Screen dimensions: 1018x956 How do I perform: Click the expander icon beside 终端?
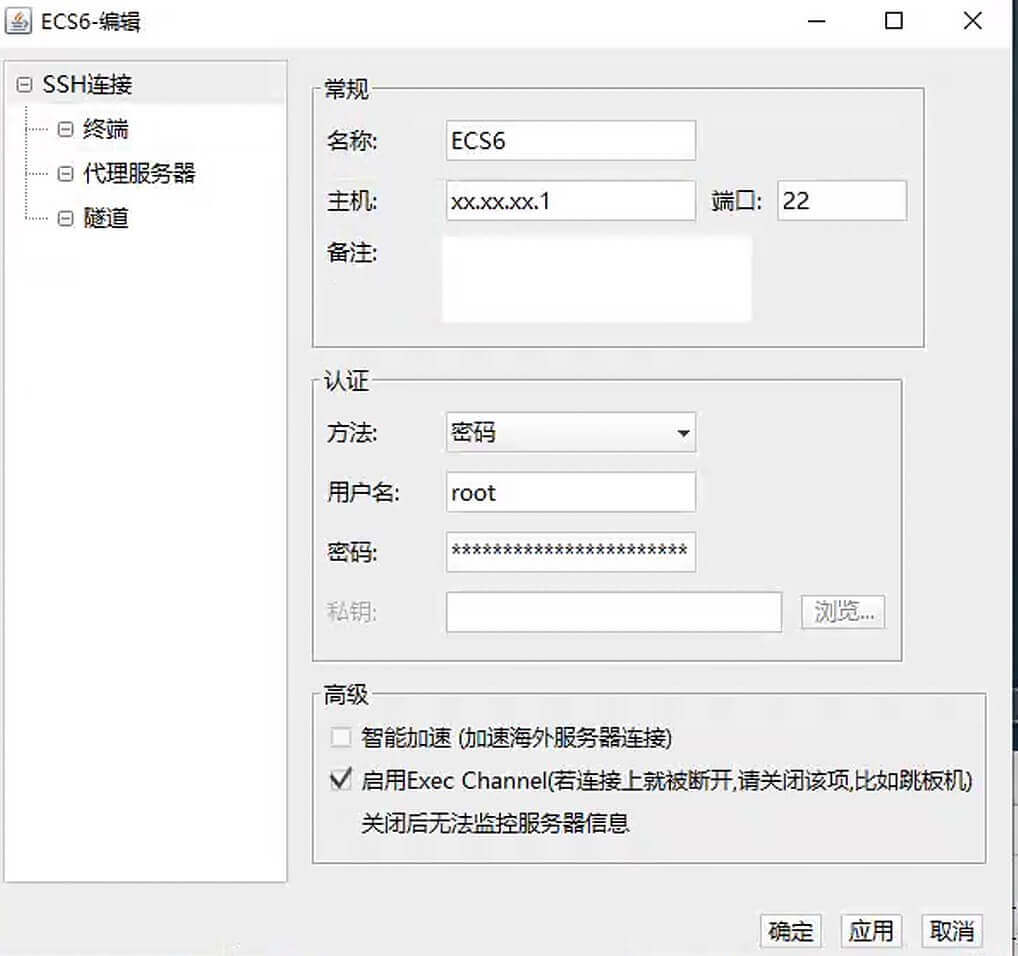pos(66,130)
